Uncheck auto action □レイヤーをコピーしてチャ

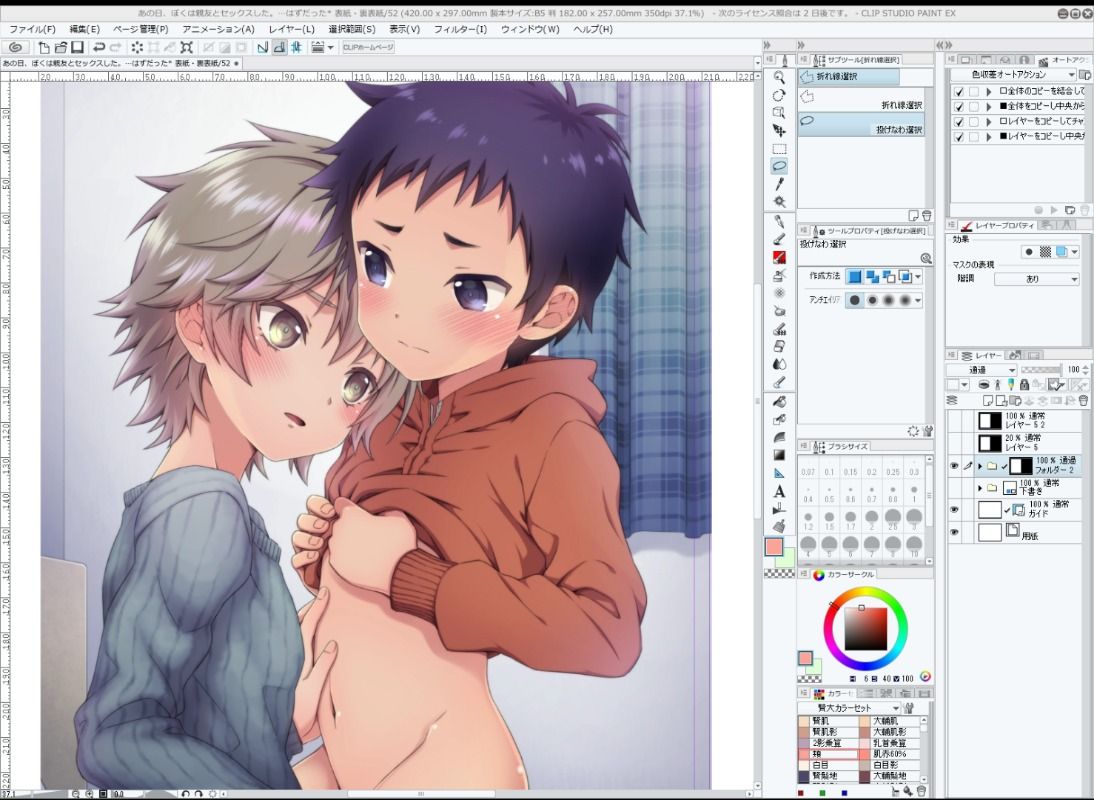point(959,122)
